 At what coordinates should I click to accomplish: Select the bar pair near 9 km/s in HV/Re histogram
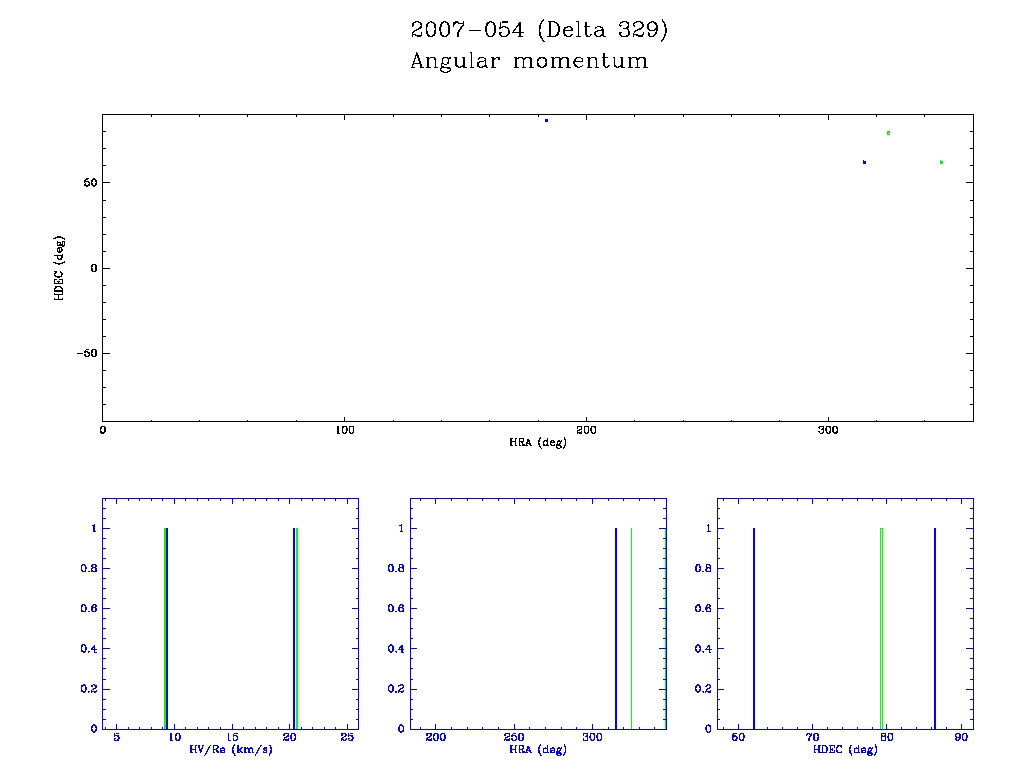pyautogui.click(x=165, y=628)
